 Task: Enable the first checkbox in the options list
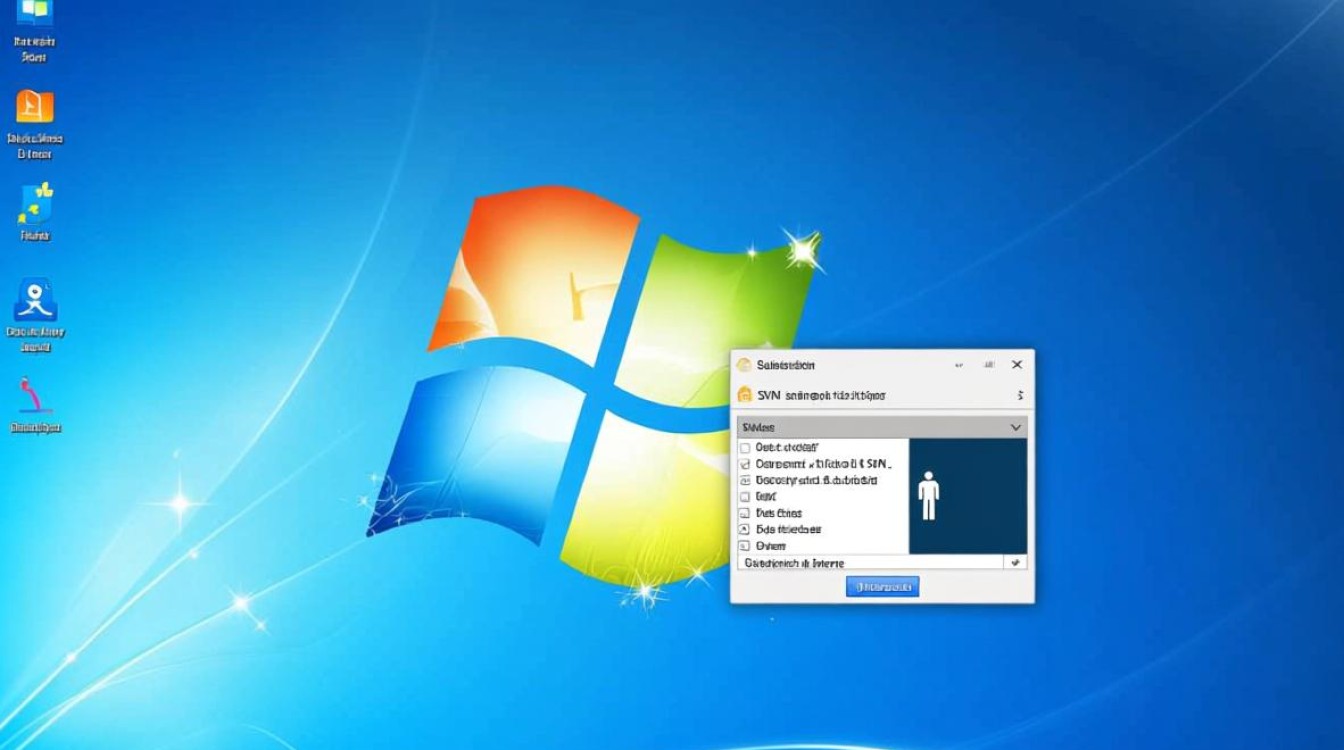pyautogui.click(x=744, y=448)
